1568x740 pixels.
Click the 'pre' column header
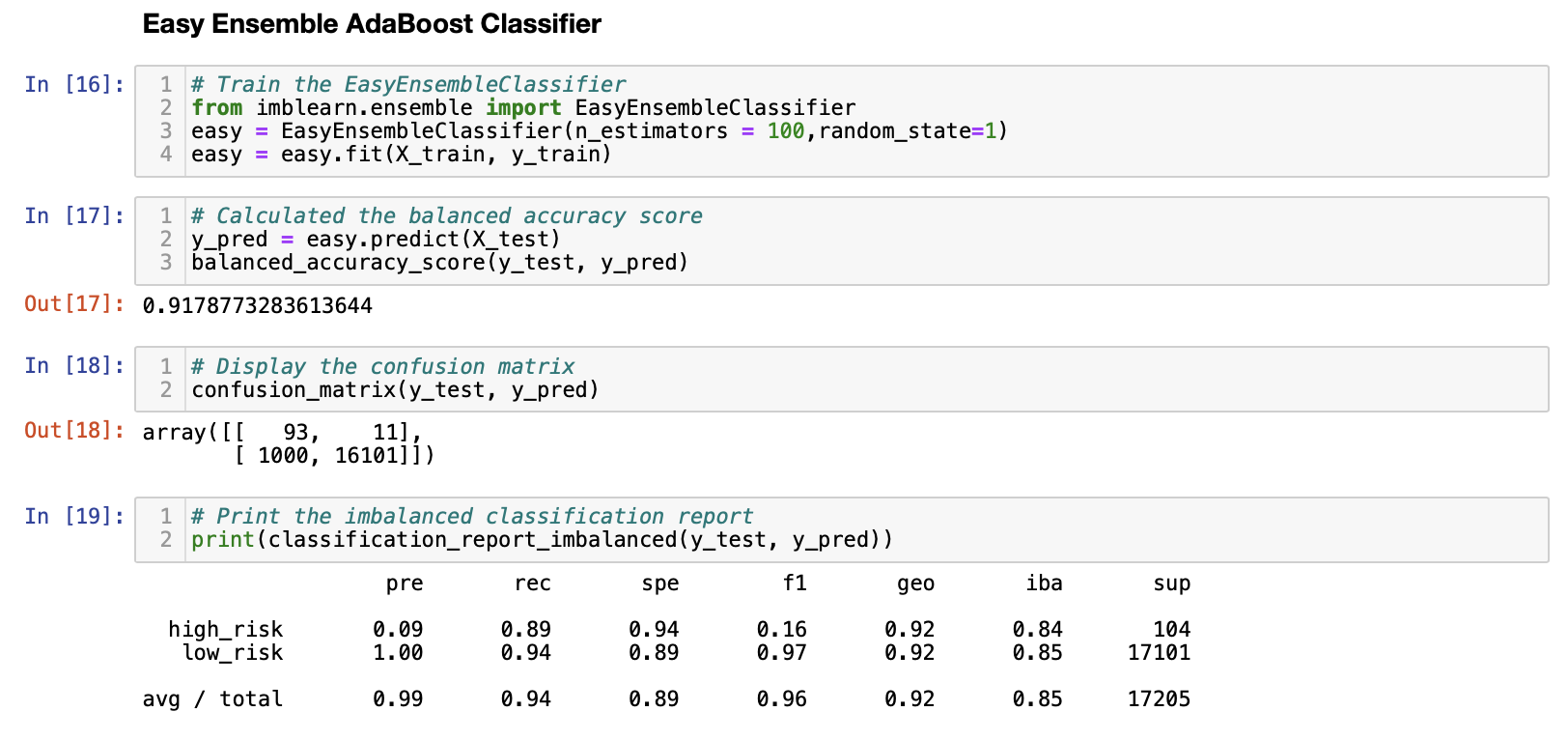405,583
